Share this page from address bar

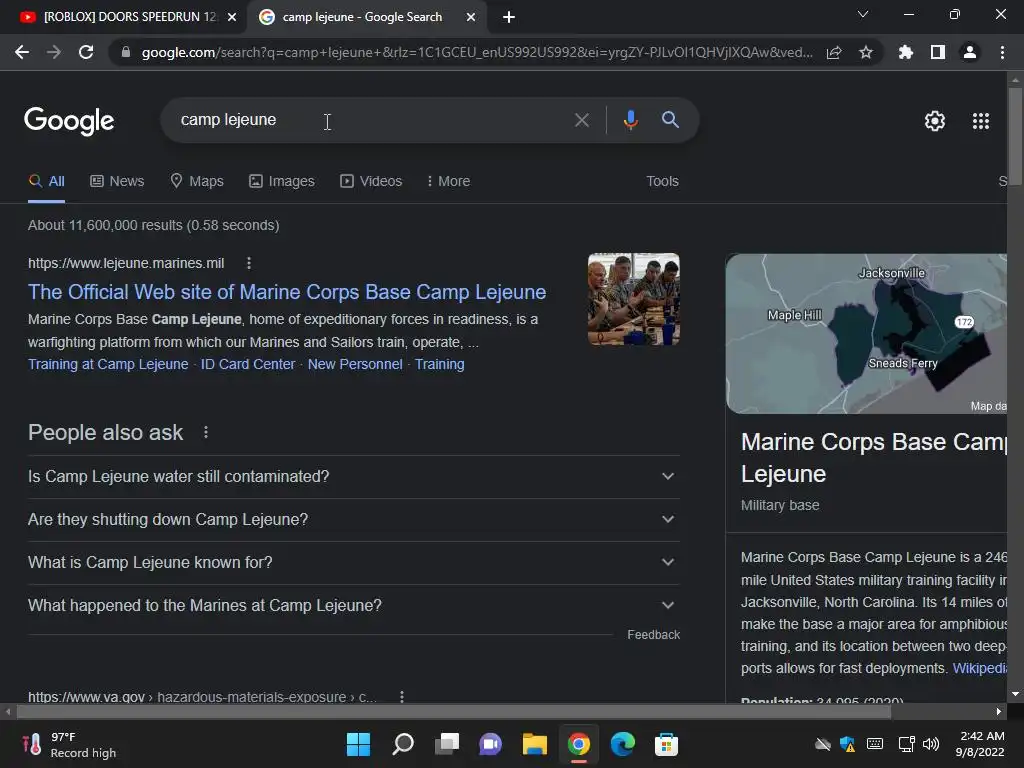click(x=834, y=52)
